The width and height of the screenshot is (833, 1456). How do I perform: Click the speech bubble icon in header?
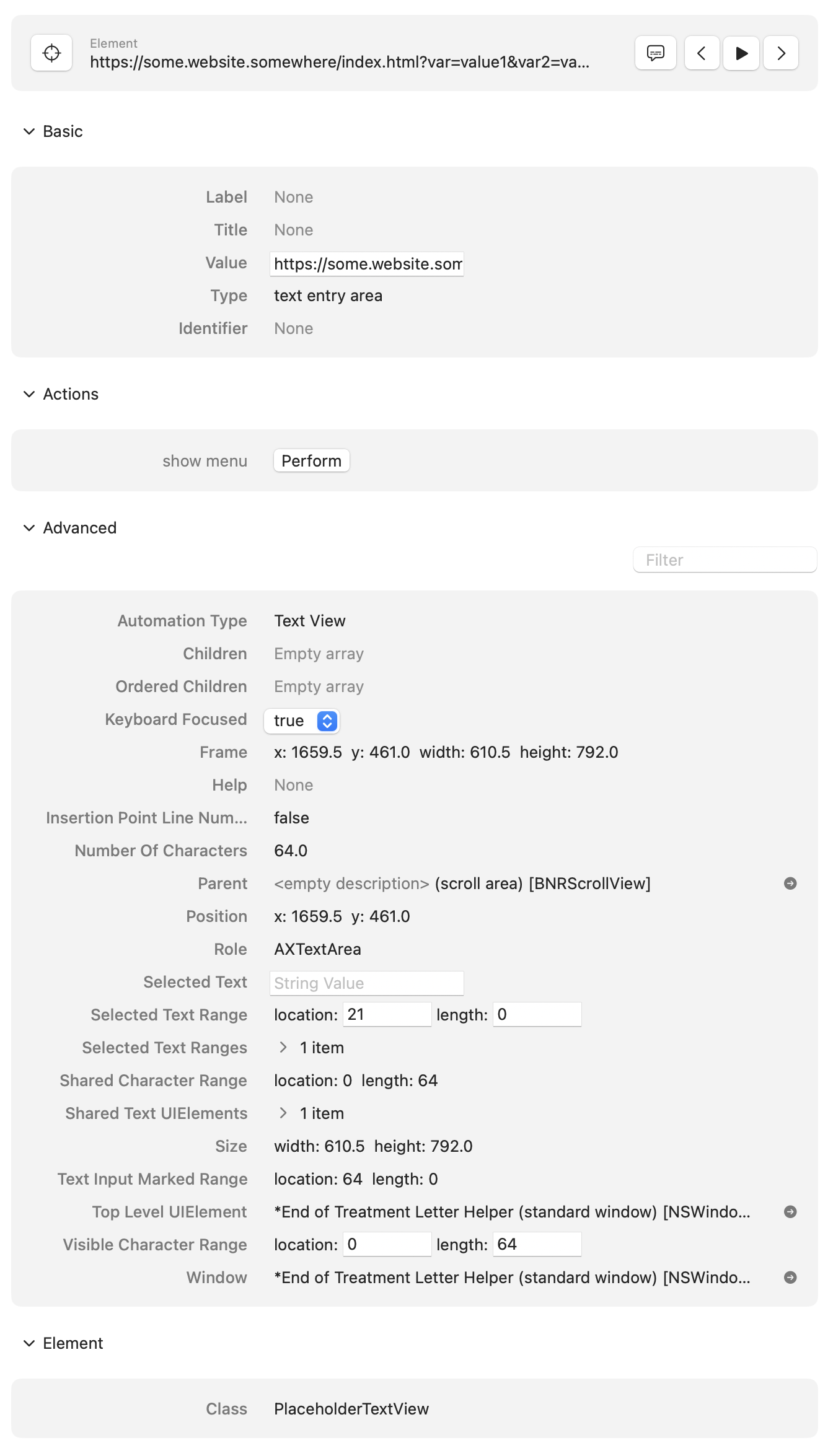655,53
